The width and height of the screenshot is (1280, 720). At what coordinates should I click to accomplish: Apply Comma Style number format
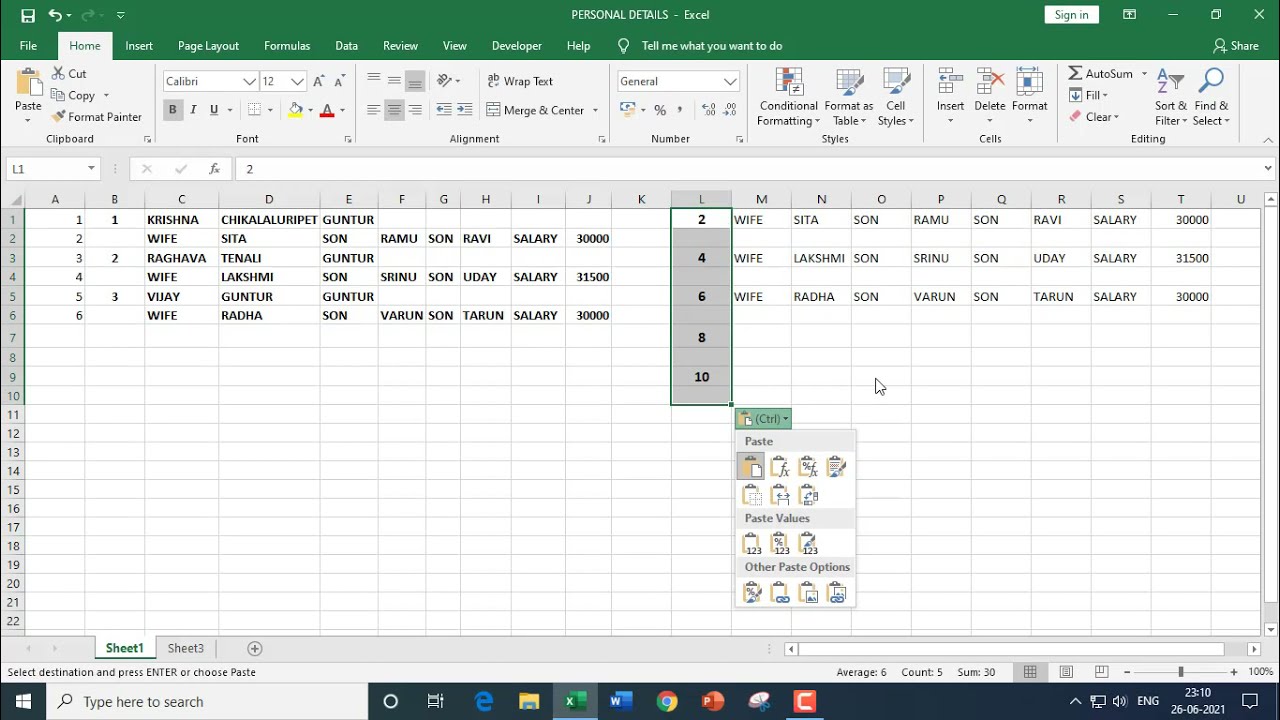pos(680,110)
